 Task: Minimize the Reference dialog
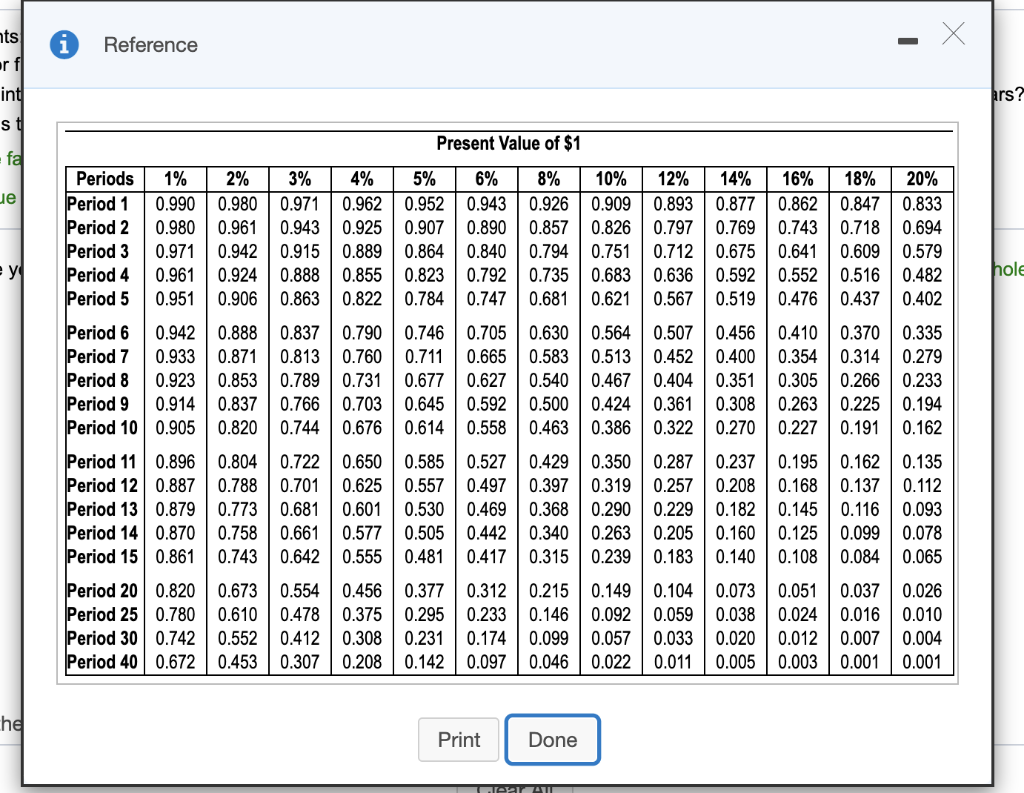pos(908,41)
